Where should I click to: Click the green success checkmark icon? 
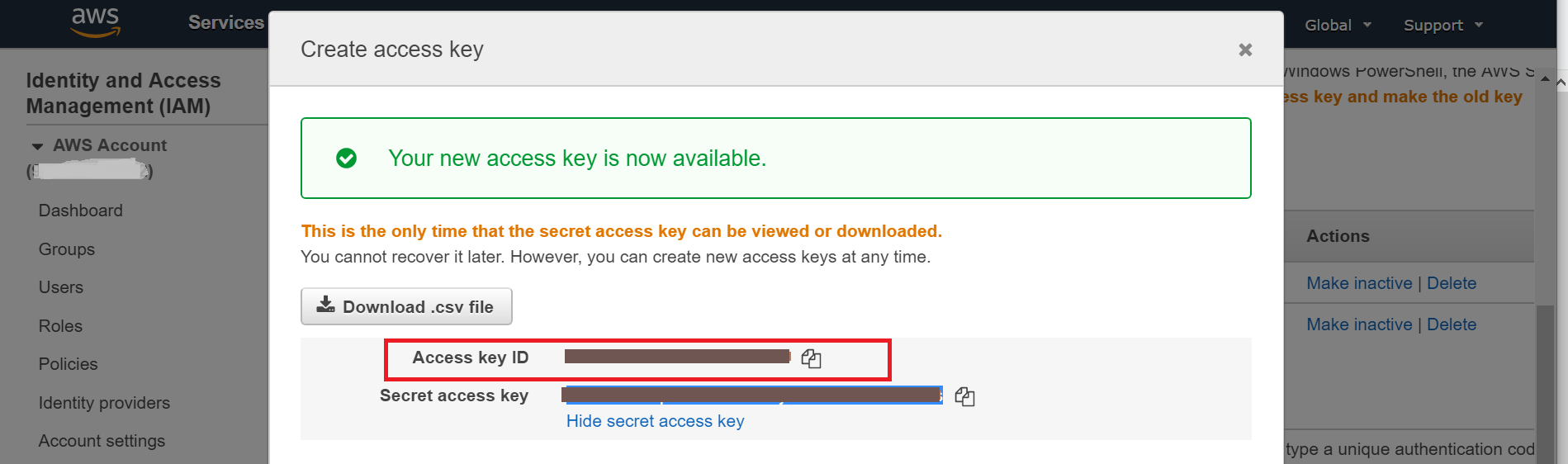click(x=347, y=159)
